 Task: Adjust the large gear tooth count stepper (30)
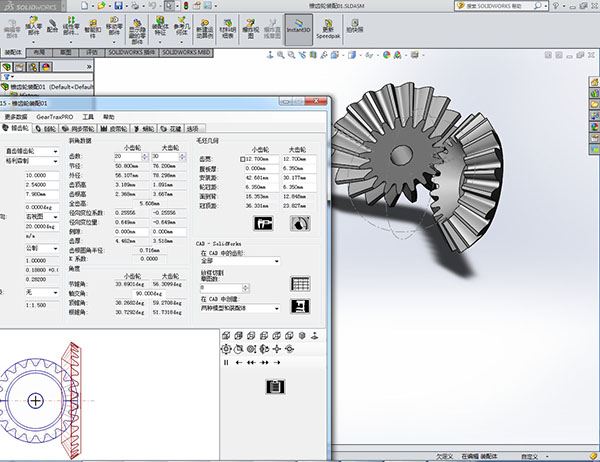point(182,156)
